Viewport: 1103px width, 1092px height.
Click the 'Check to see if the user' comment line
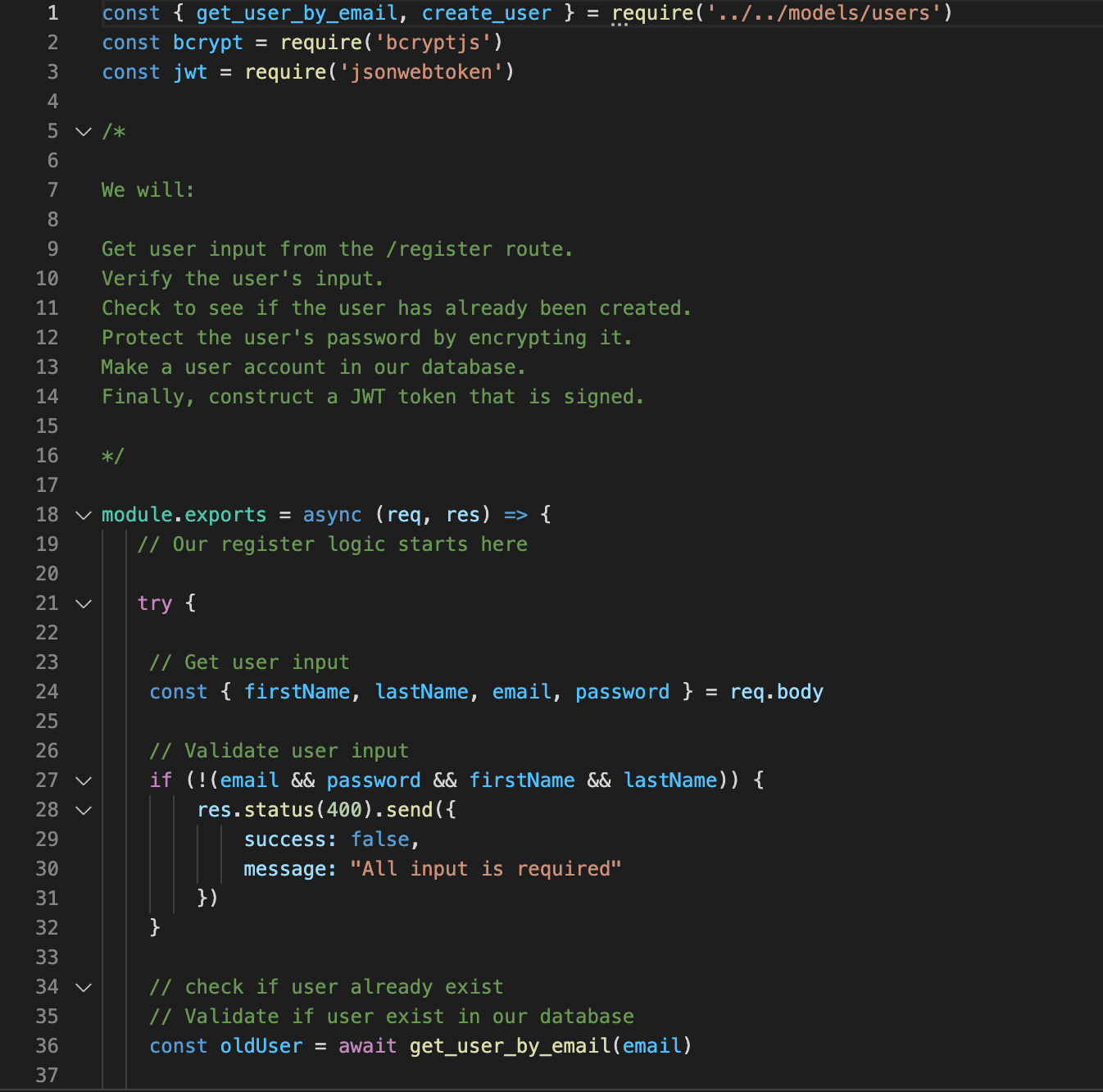coord(397,308)
